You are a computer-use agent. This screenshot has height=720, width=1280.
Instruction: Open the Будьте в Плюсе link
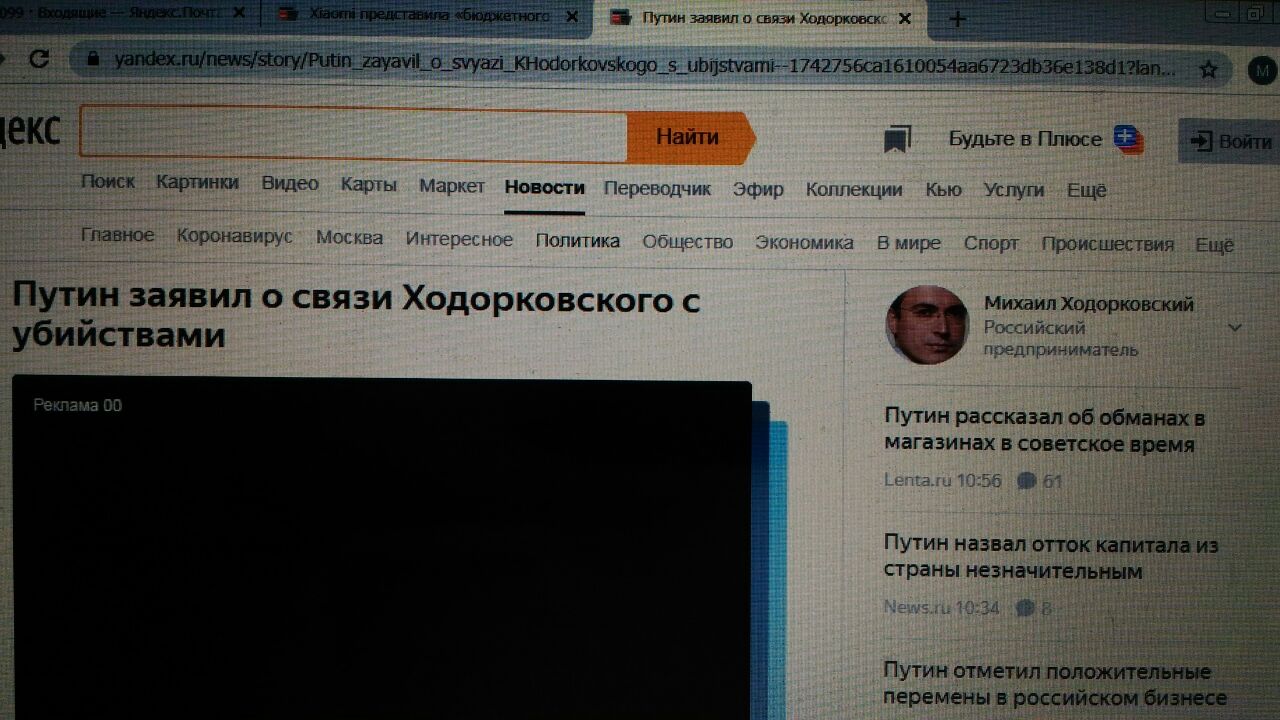[1025, 139]
